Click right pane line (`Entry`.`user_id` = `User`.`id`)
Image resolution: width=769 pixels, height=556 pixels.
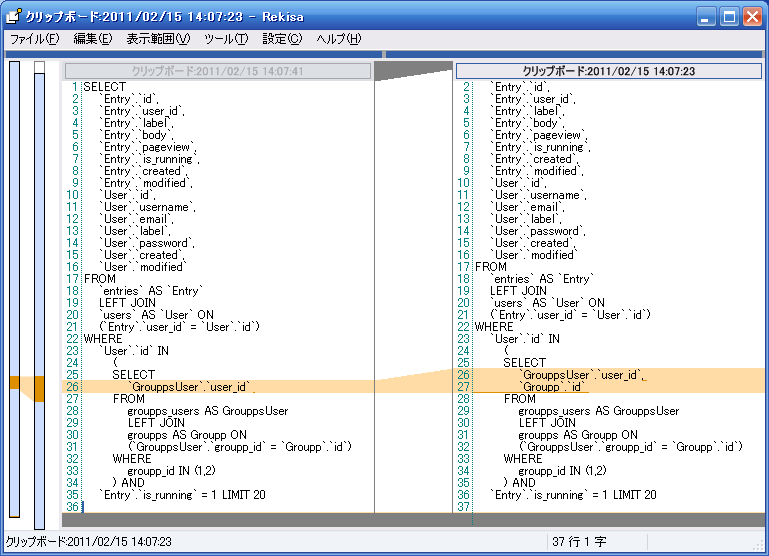coord(570,315)
